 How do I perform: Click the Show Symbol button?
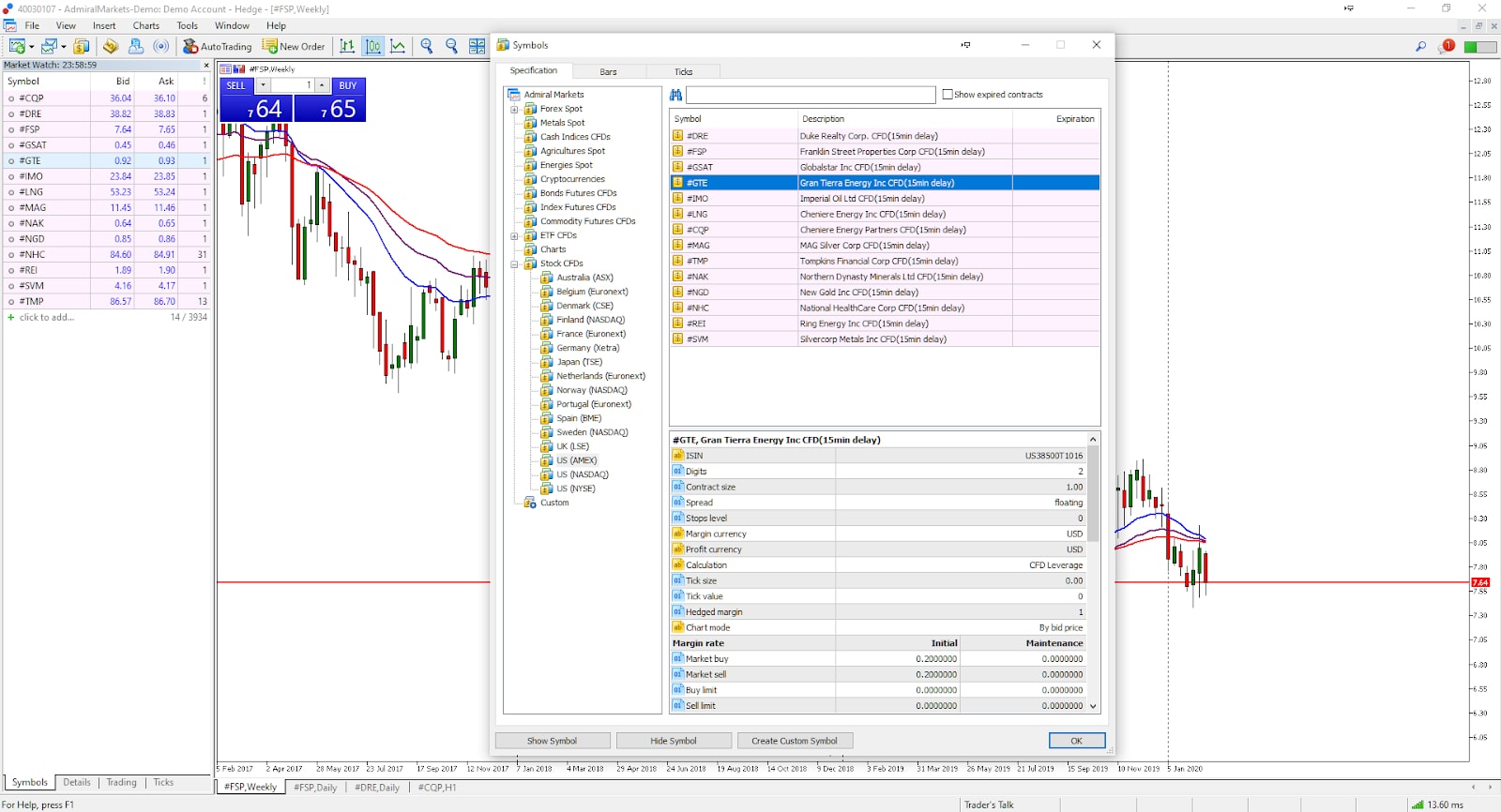pos(553,741)
